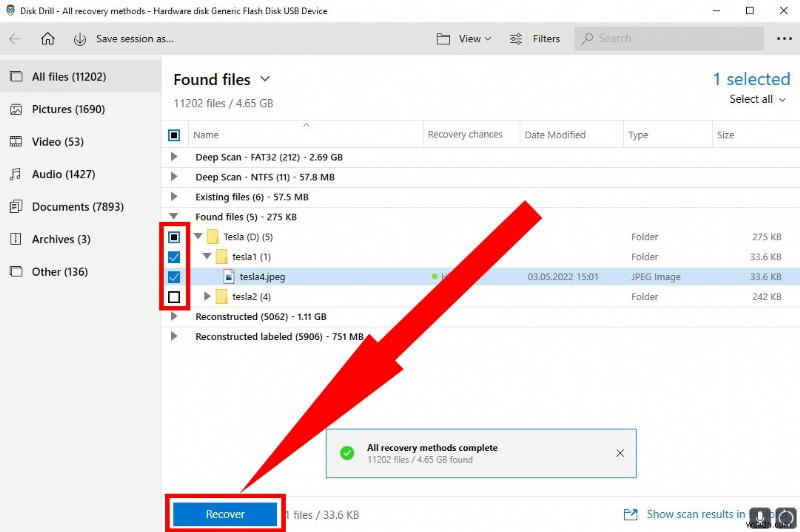
Task: Expand Reconstructed (5062) group
Action: [x=174, y=316]
